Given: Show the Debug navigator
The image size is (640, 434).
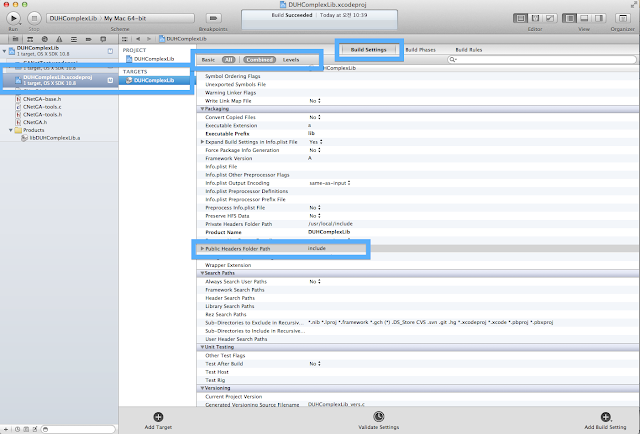Looking at the screenshot, I should [74, 39].
